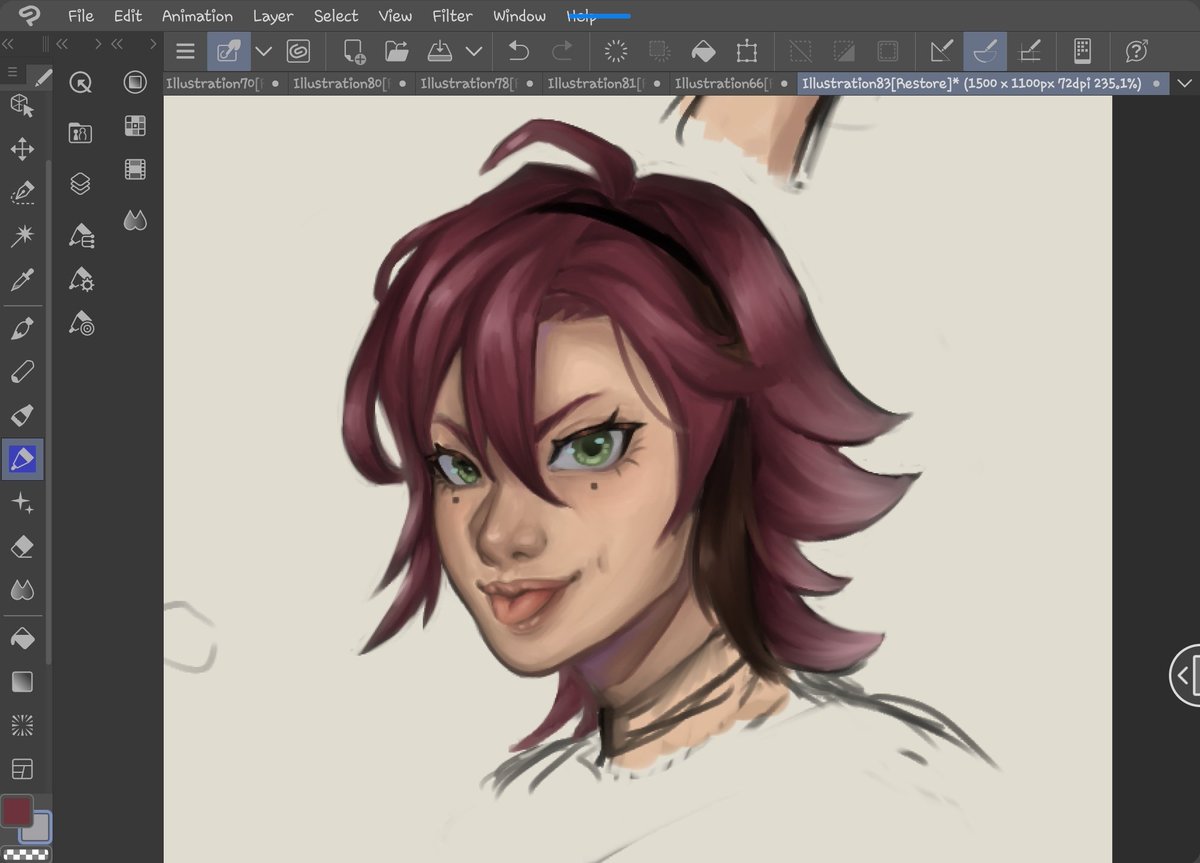Select the Eraser tool
The width and height of the screenshot is (1200, 863).
pyautogui.click(x=21, y=547)
